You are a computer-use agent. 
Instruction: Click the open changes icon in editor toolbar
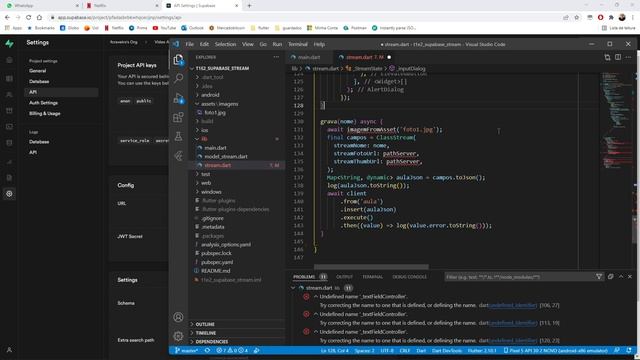[x=607, y=57]
